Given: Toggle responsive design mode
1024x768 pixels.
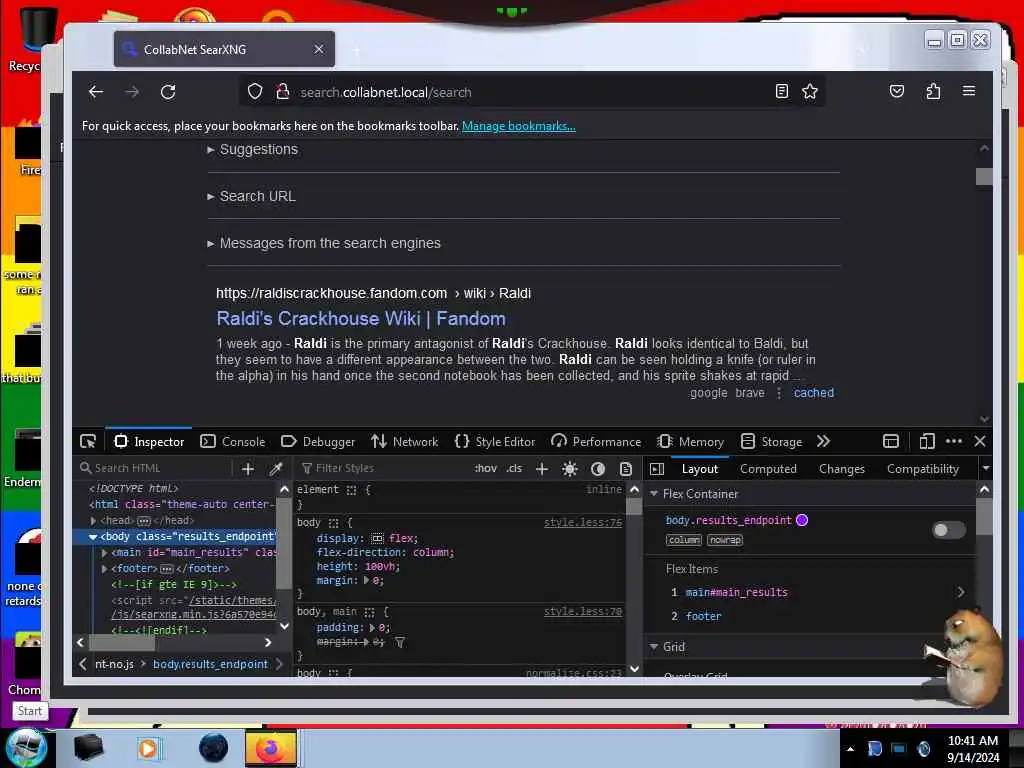Looking at the screenshot, I should pos(927,441).
